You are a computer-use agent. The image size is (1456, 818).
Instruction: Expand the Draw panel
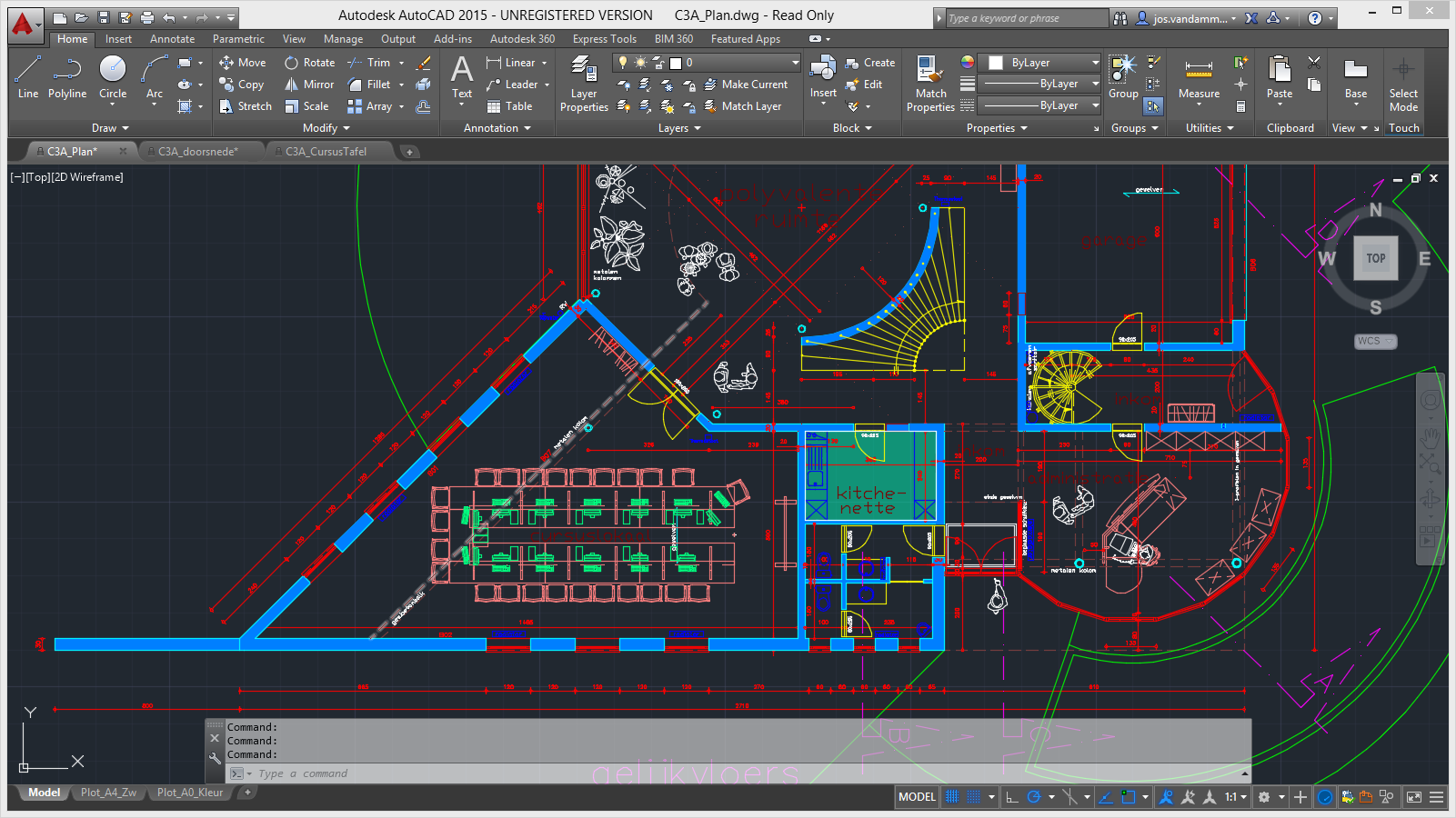coord(110,128)
